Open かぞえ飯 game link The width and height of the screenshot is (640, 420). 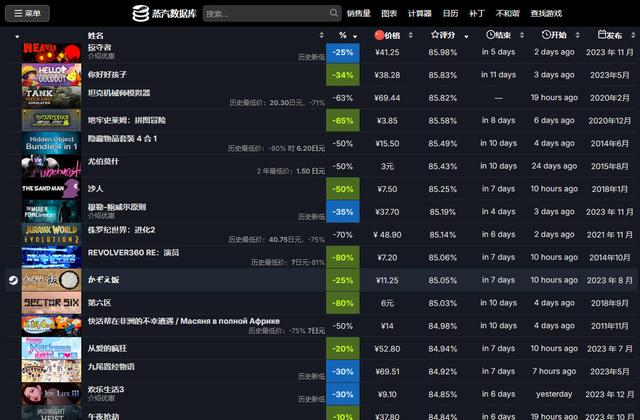[x=103, y=280]
